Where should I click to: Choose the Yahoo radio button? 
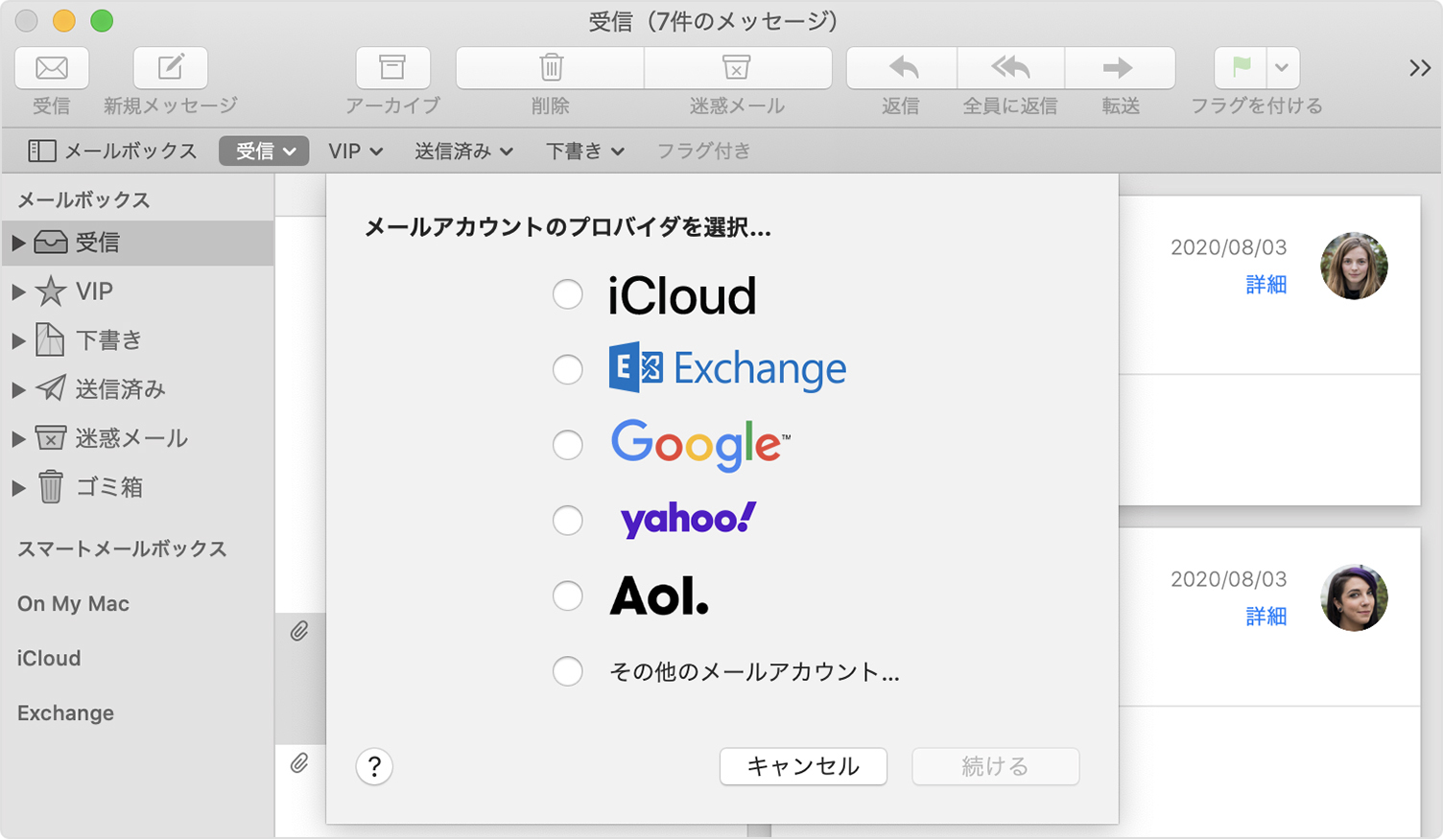[x=568, y=521]
